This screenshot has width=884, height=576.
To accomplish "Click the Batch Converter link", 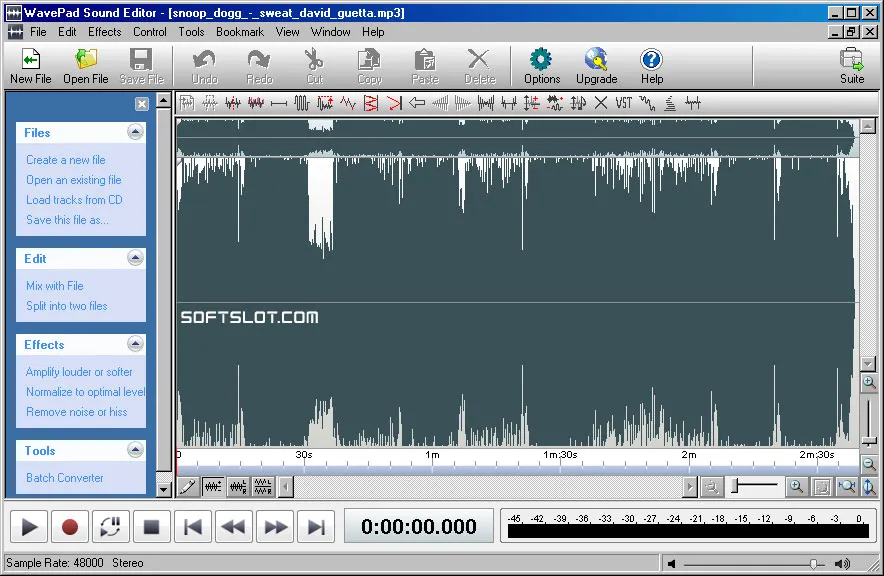I will pyautogui.click(x=64, y=478).
